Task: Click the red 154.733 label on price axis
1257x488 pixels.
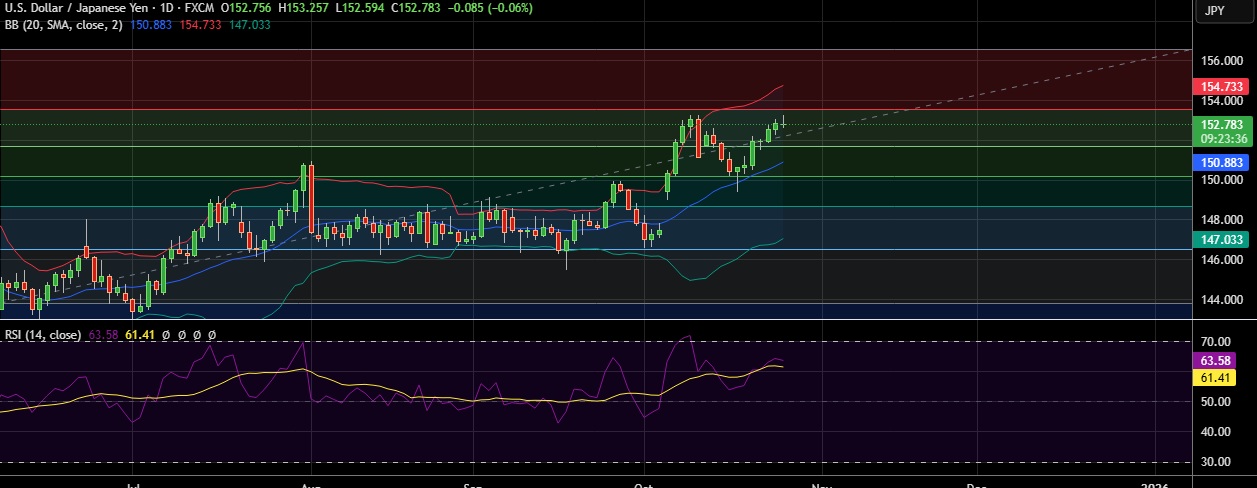Action: tap(1219, 87)
